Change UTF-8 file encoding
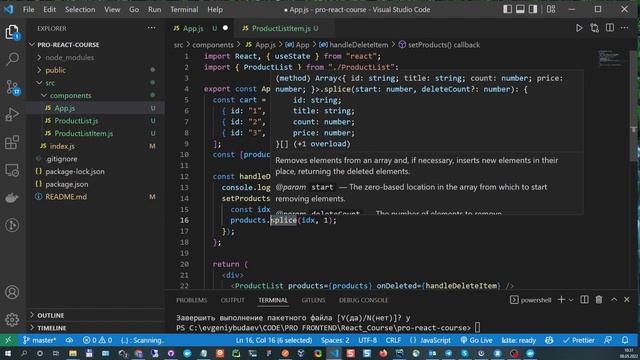This screenshot has height=360, width=640. 368,340
